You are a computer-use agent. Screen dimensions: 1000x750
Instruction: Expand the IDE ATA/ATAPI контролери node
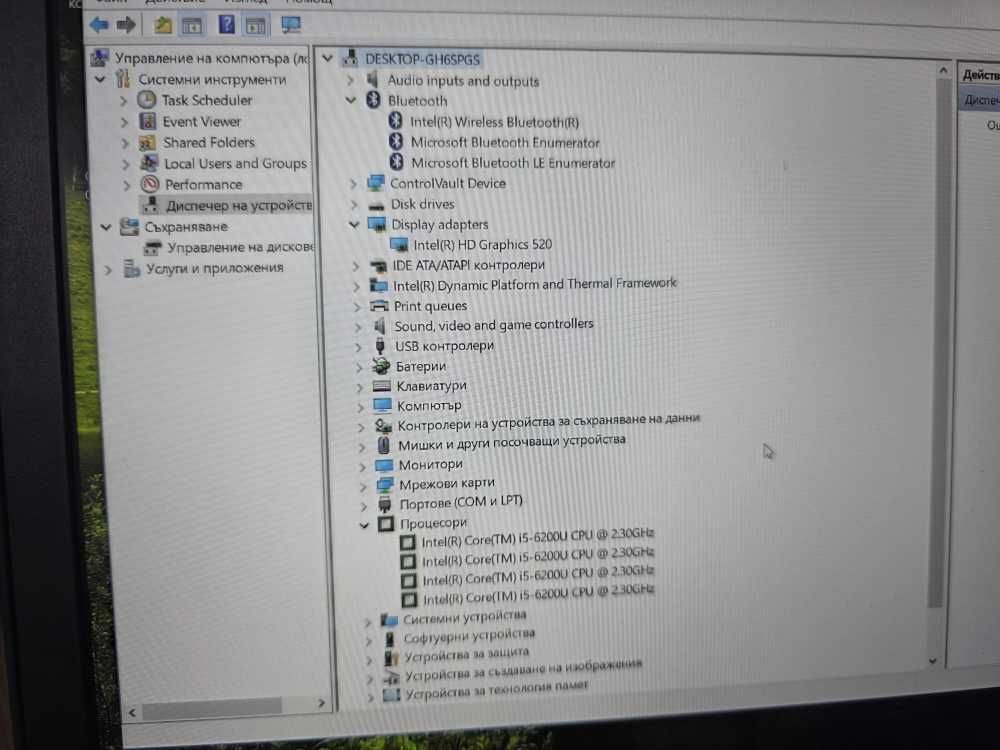356,265
